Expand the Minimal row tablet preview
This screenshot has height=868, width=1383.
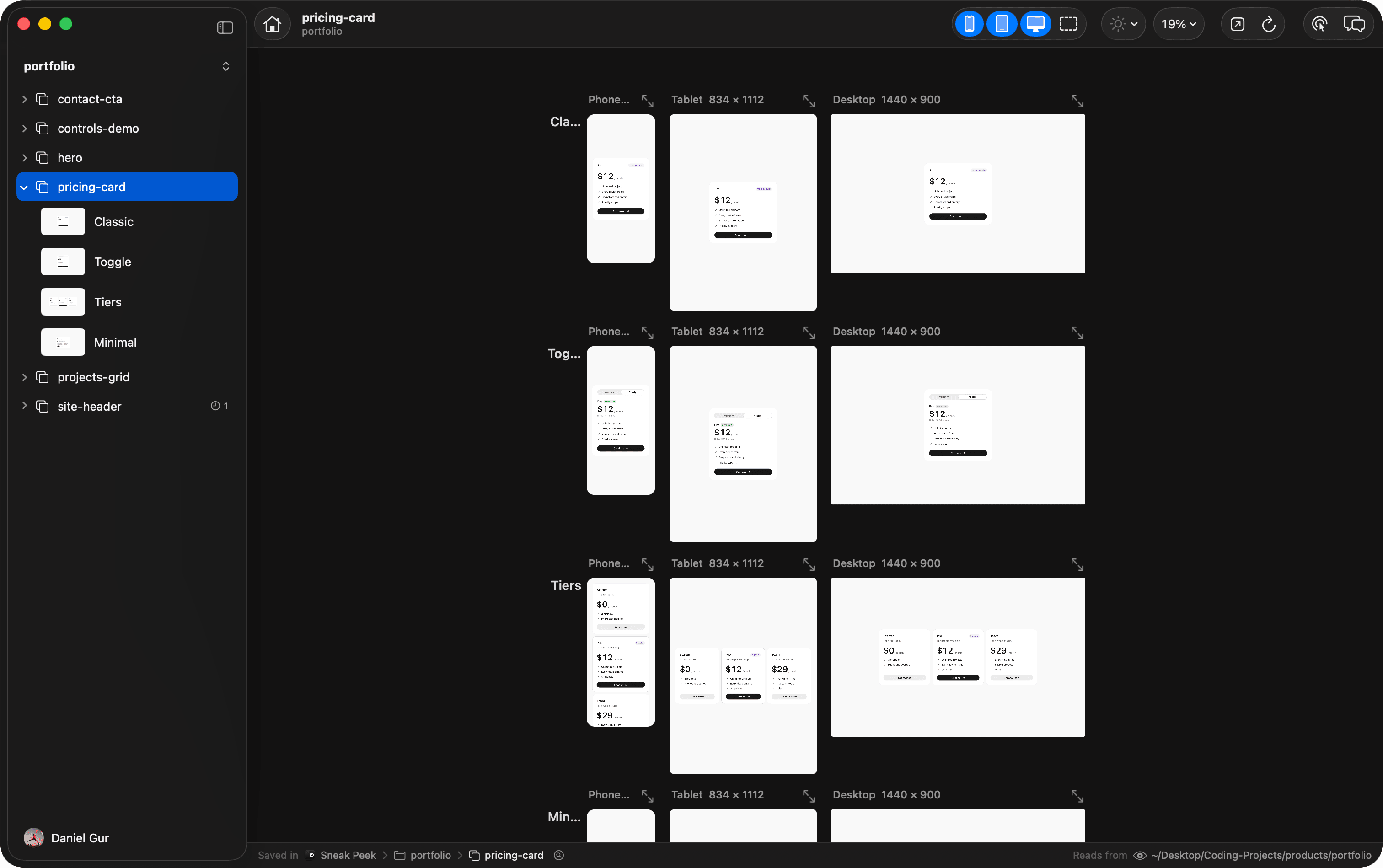[809, 796]
